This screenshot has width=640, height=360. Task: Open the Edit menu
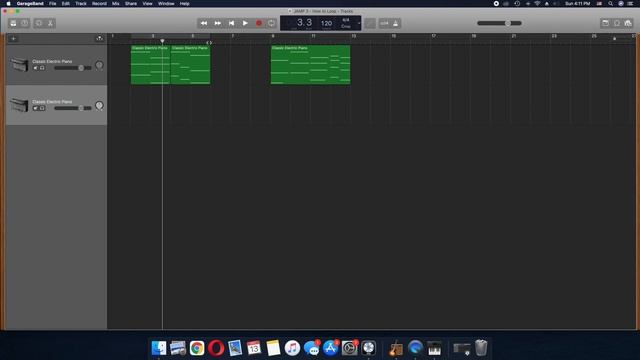pos(65,3)
